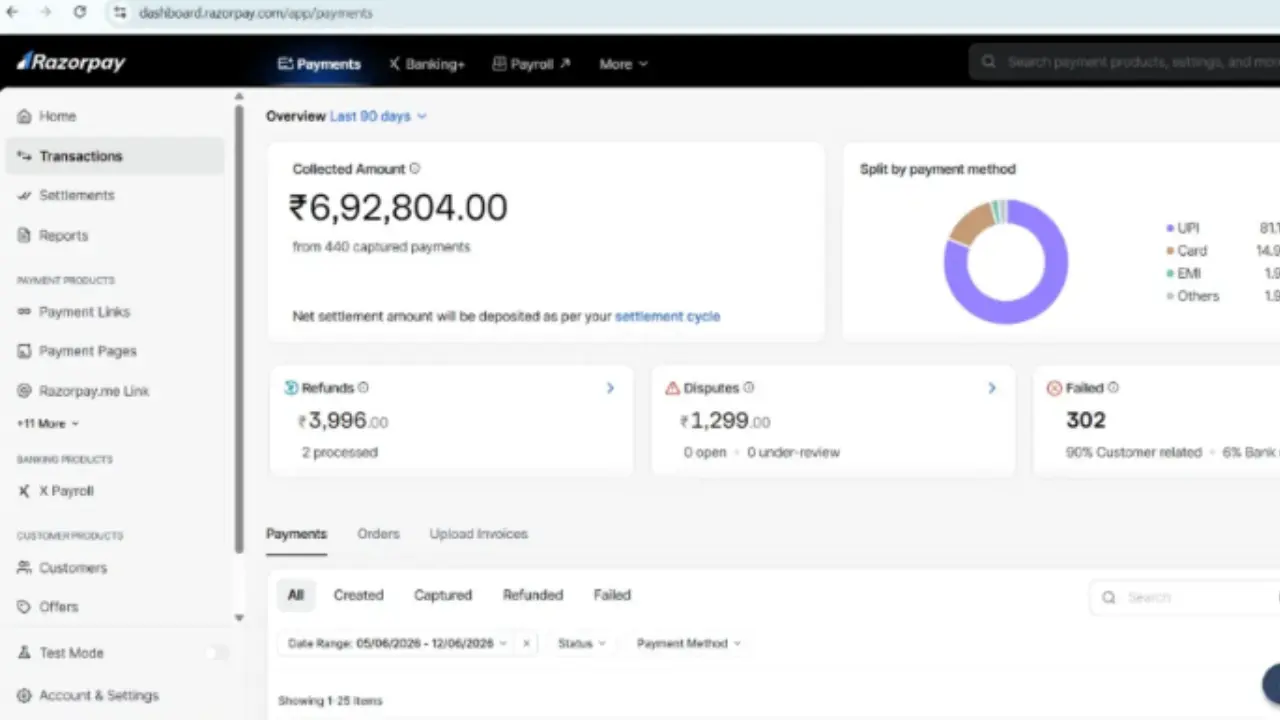Toggle the Test Mode switch
1280x720 pixels.
(x=217, y=653)
